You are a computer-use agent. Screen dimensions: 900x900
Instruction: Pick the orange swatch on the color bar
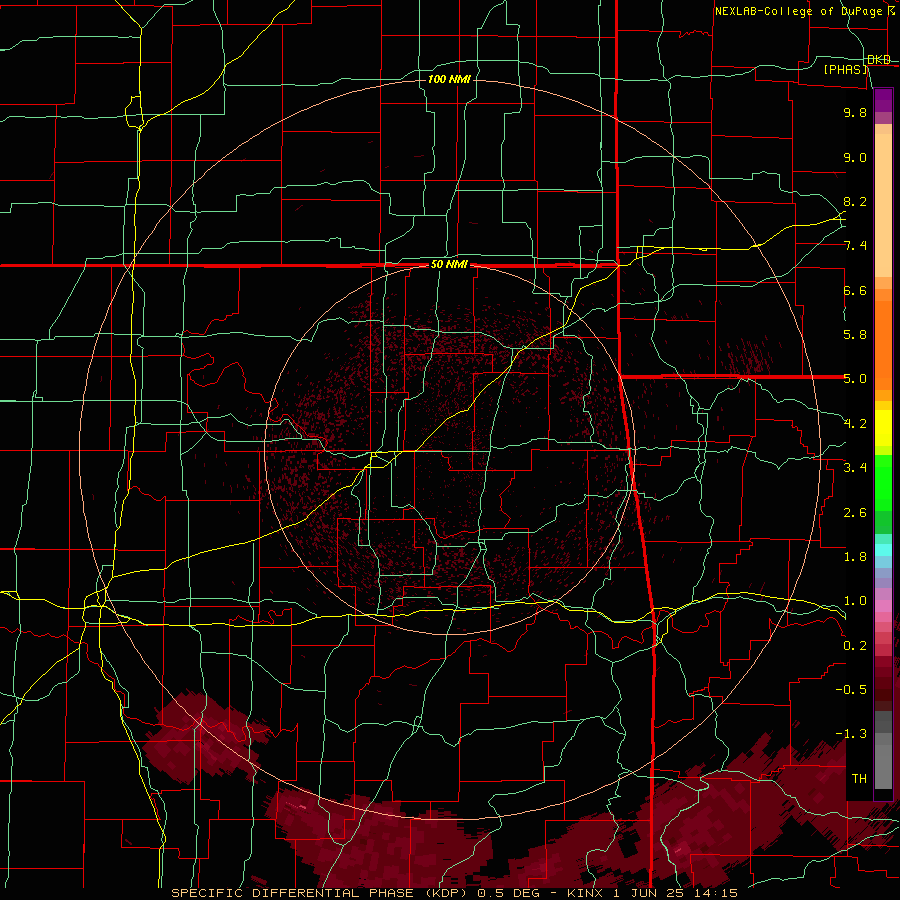pos(883,344)
